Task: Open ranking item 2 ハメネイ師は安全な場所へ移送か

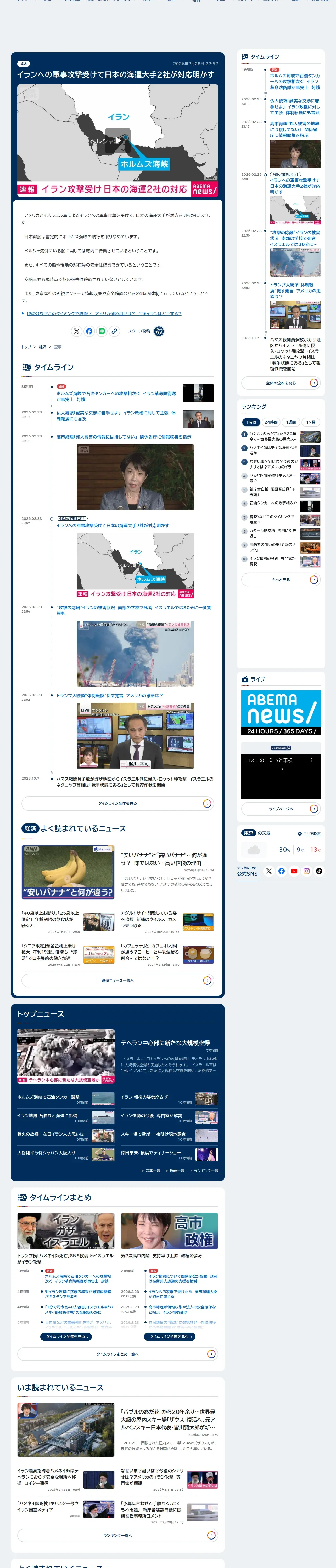Action: point(281,451)
